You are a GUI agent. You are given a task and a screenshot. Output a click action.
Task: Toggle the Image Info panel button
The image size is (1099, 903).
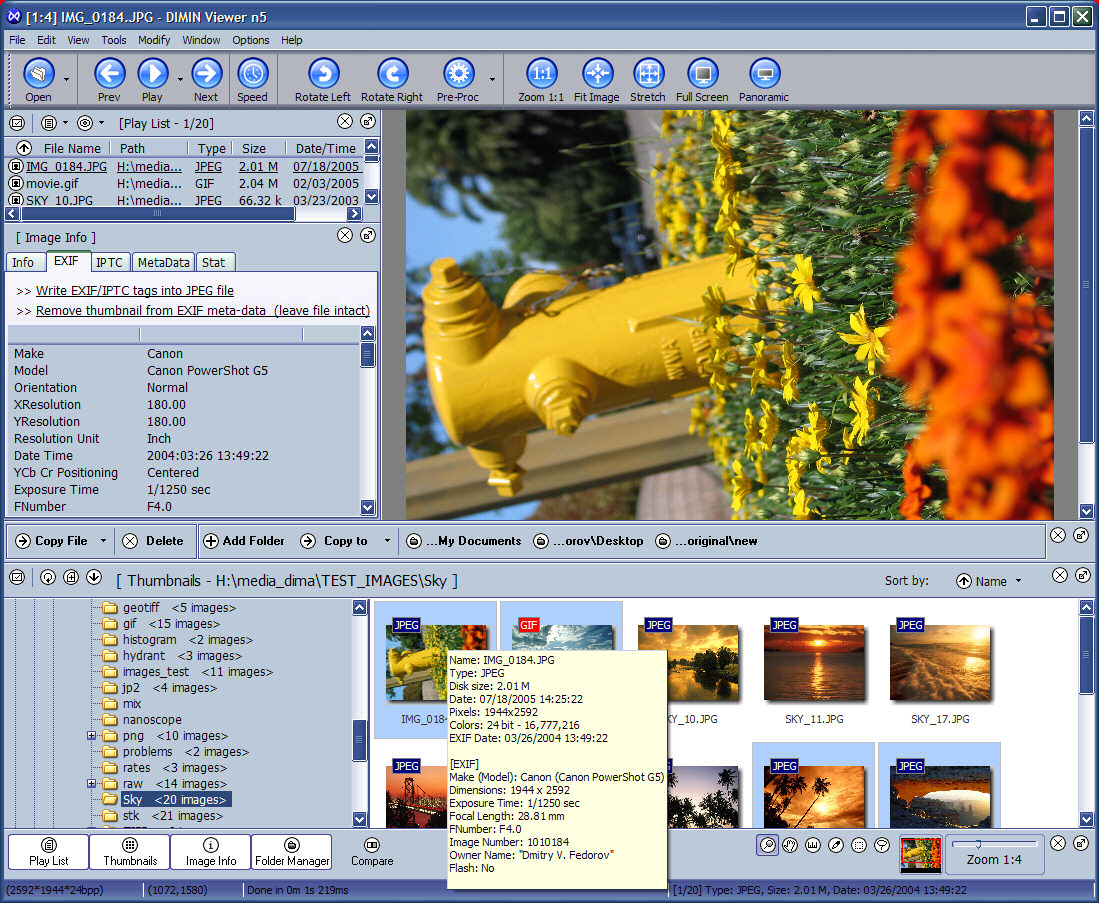click(x=211, y=852)
